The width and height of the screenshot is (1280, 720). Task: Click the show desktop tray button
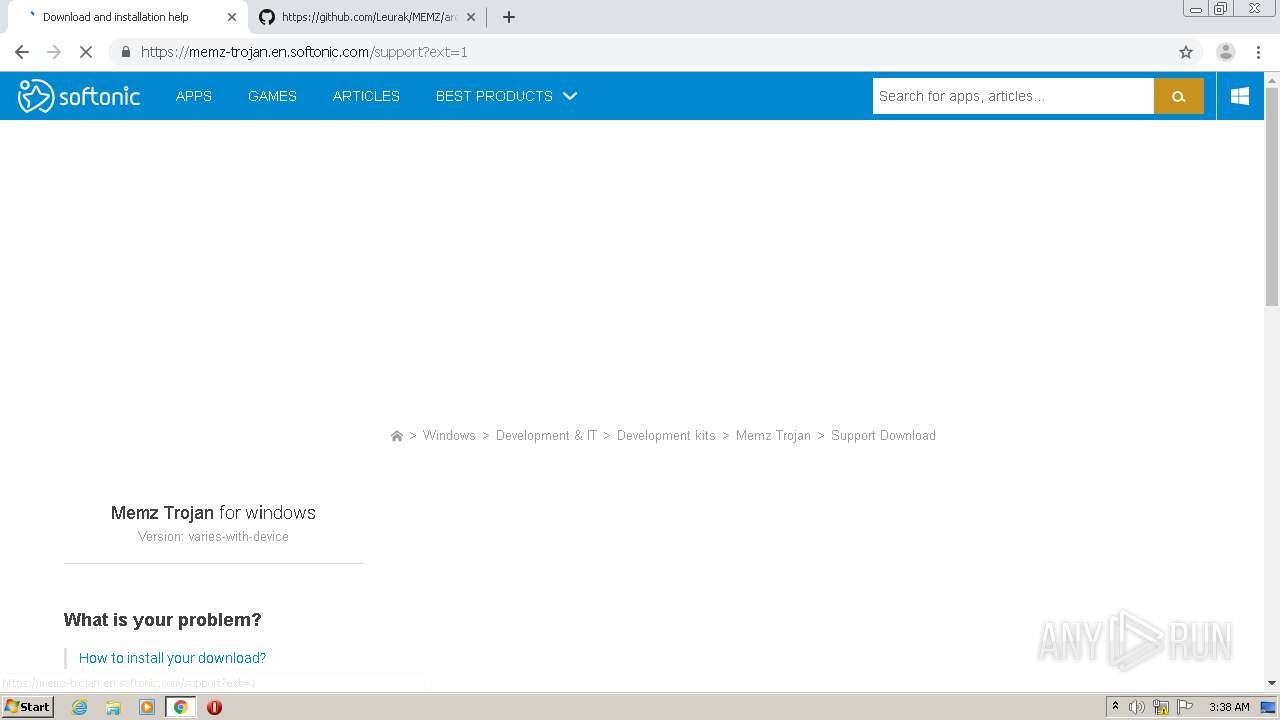click(x=1268, y=707)
